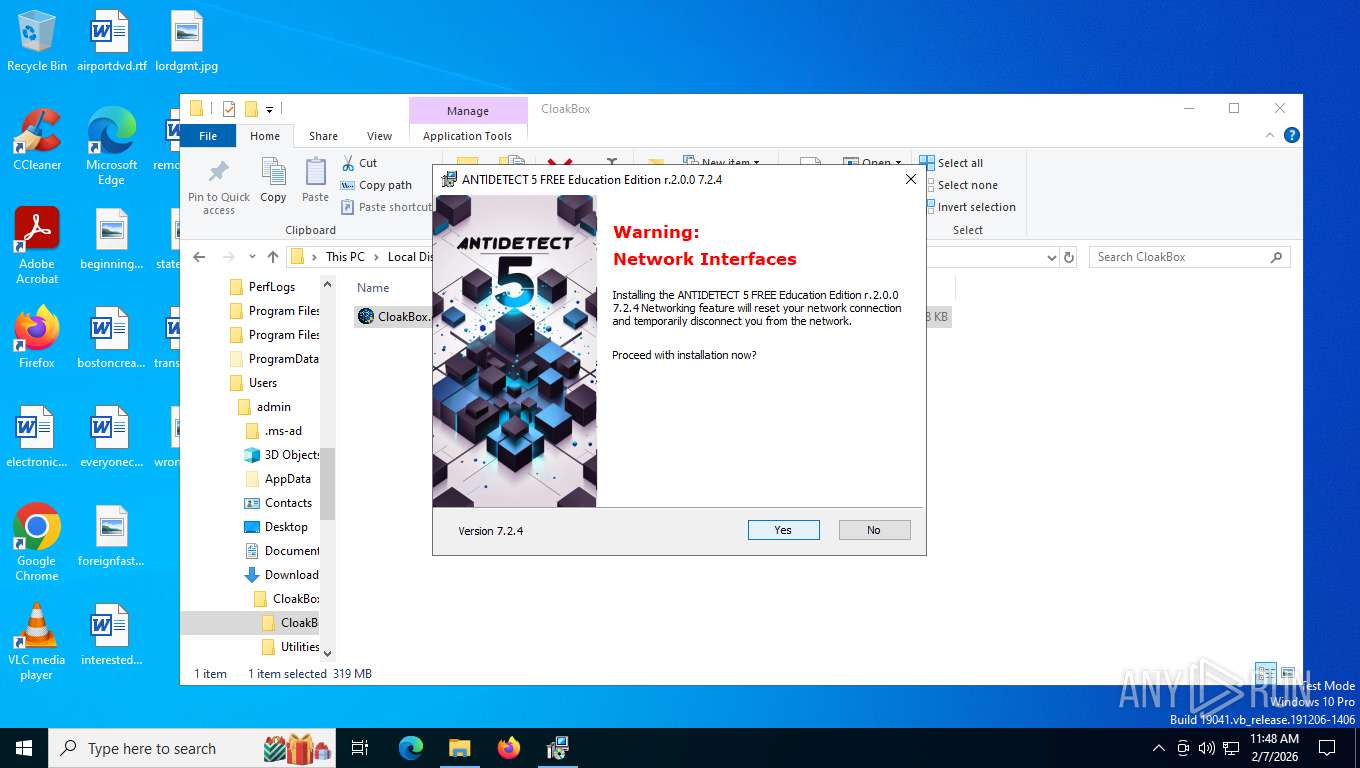Click Paste shortcut in Clipboard group

[386, 207]
